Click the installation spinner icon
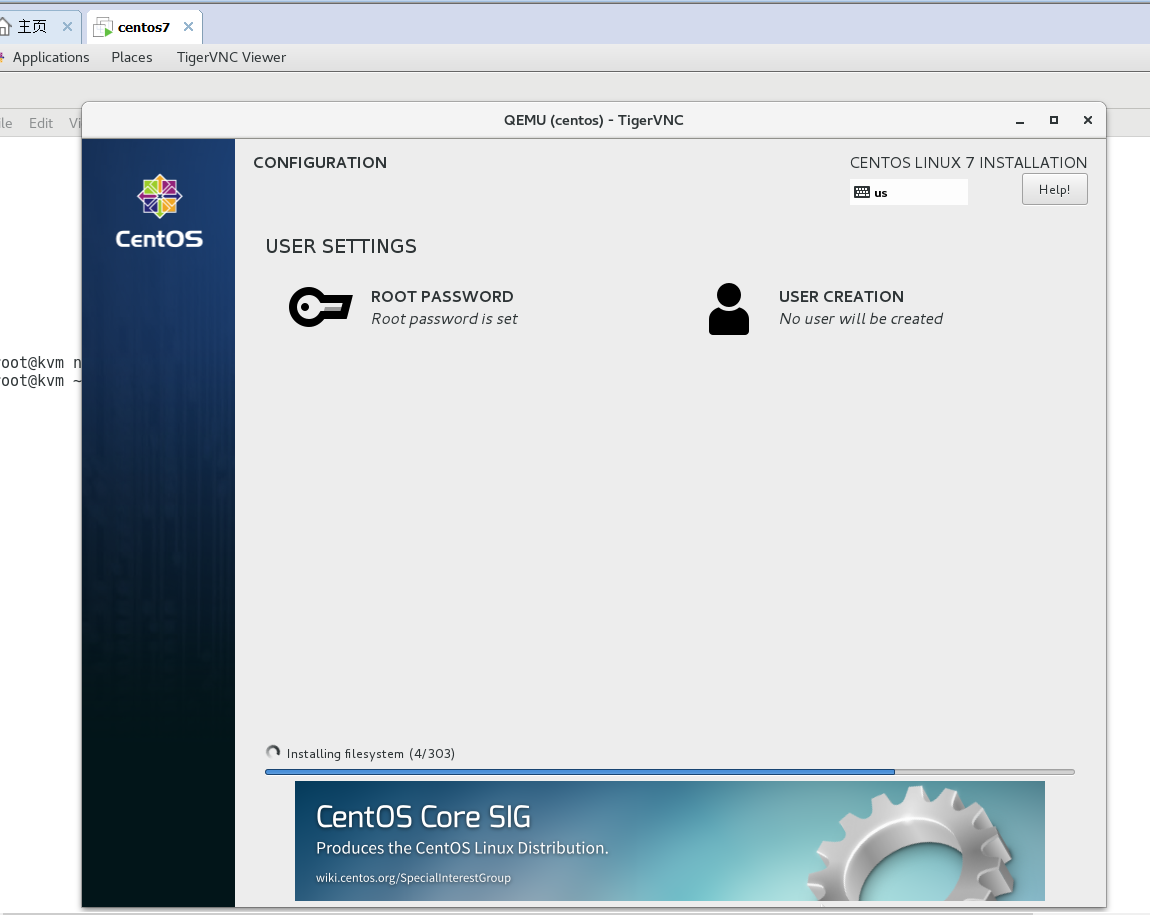Viewport: 1150px width, 915px height. [273, 752]
